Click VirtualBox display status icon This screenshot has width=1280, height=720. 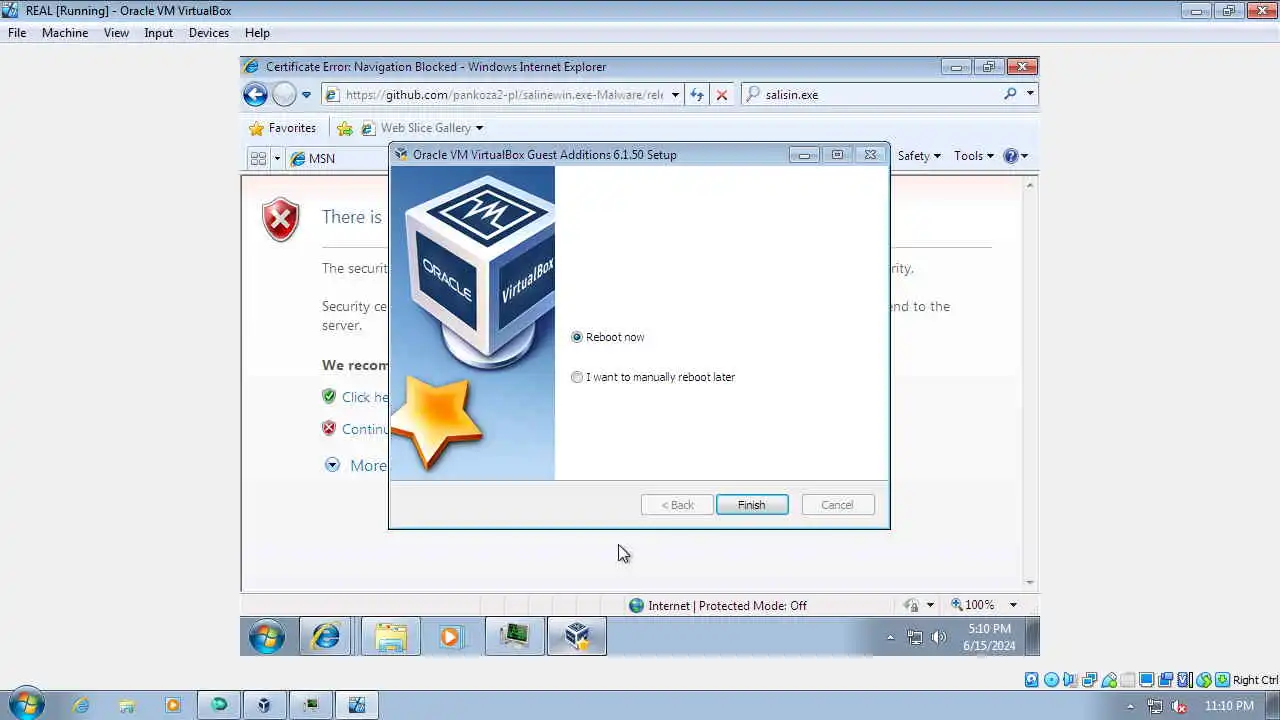[x=1147, y=680]
